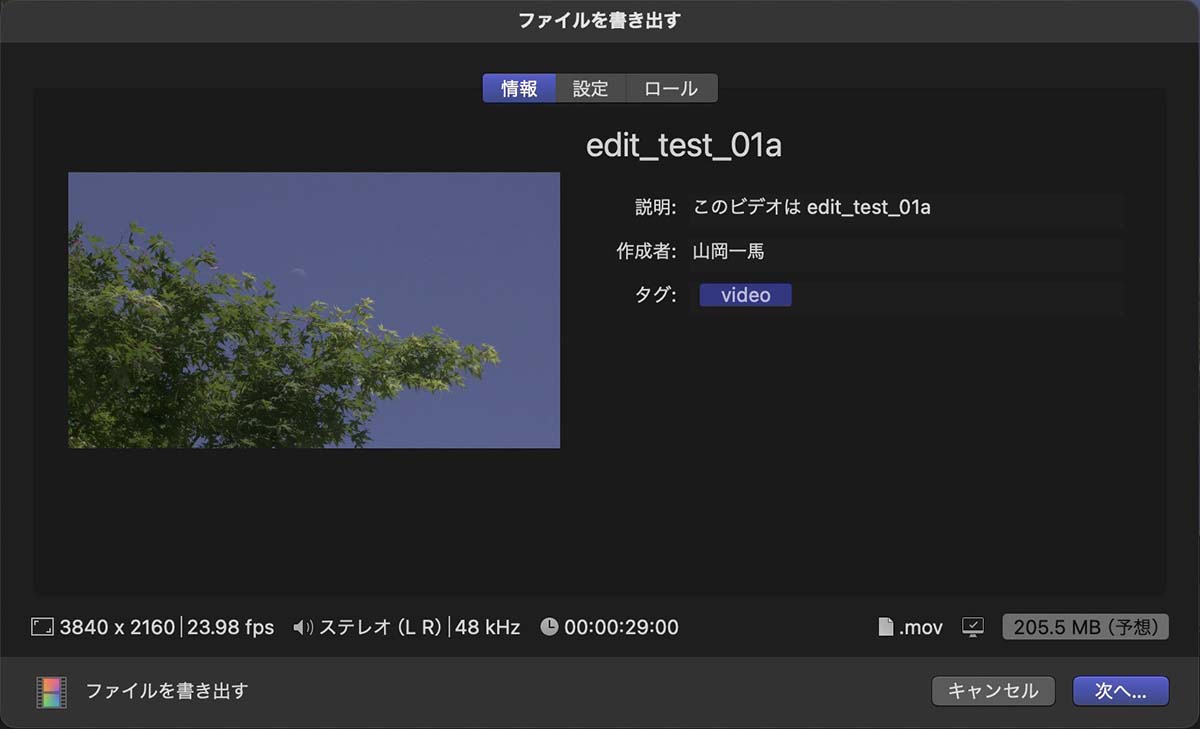Click the 205.5 MB (予想) size estimate

coord(1085,627)
